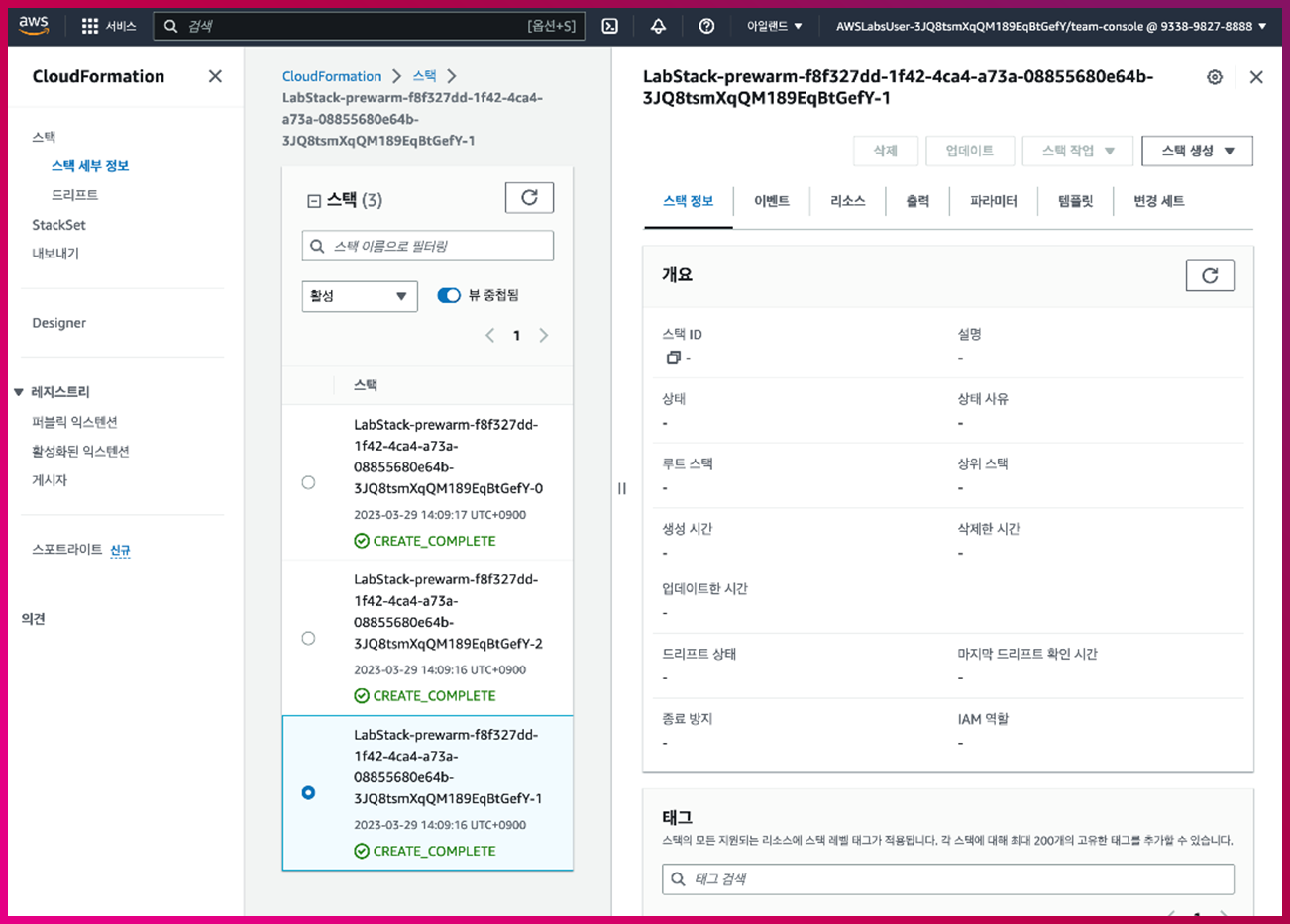Select the stack ending in GefY-0
1290x924 pixels.
click(308, 482)
